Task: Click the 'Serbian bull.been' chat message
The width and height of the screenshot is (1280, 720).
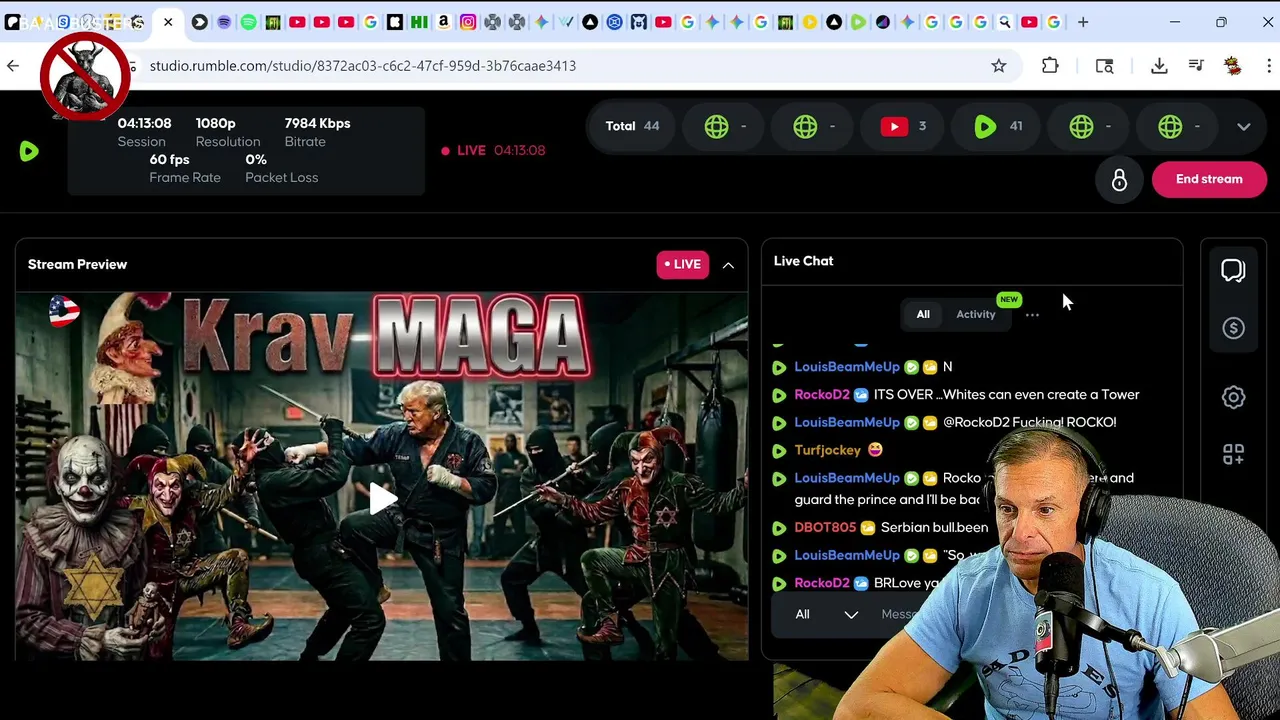Action: 934,527
